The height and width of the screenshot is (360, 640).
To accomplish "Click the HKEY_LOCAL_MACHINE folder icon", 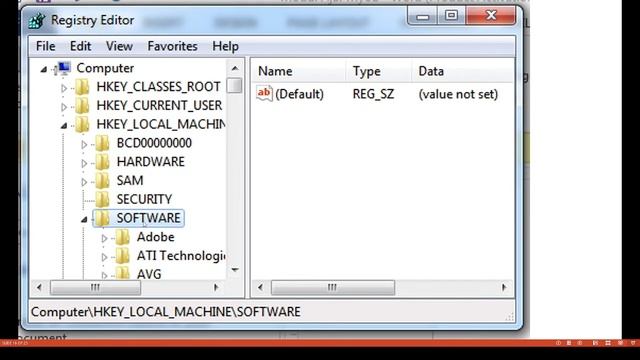I will click(x=82, y=124).
